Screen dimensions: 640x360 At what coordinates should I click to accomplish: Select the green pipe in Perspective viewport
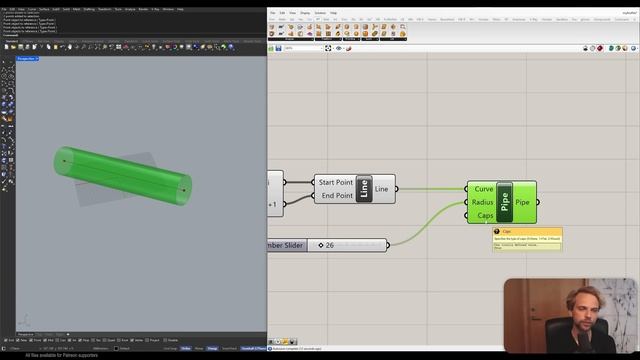122,176
